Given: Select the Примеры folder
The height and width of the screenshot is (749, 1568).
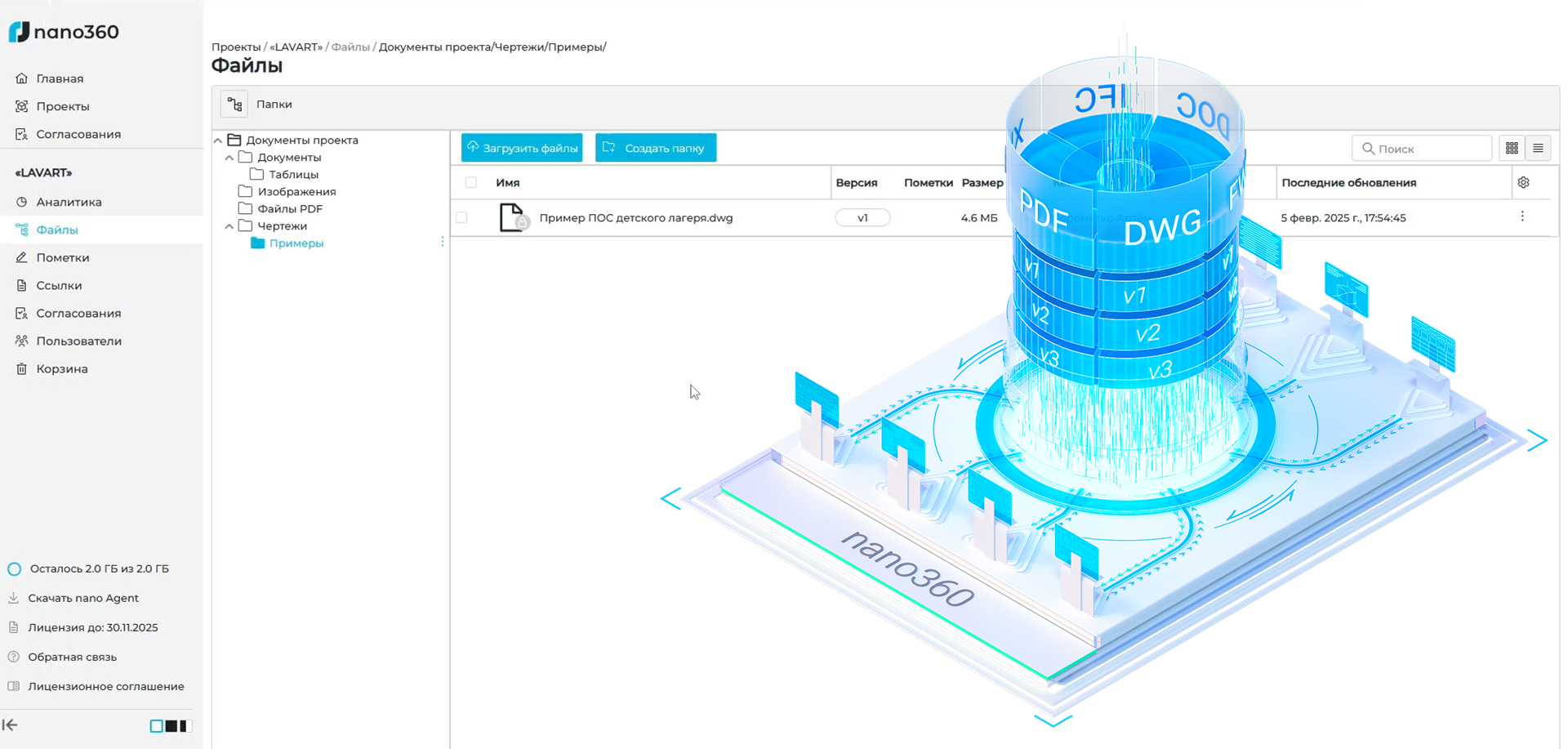Looking at the screenshot, I should [296, 243].
